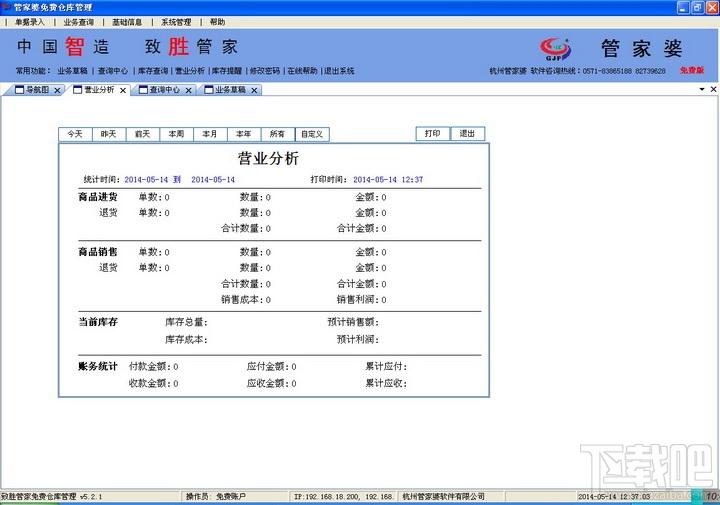Screen dimensions: 720x505
Task: Click the IP address status bar entry
Action: coord(344,496)
